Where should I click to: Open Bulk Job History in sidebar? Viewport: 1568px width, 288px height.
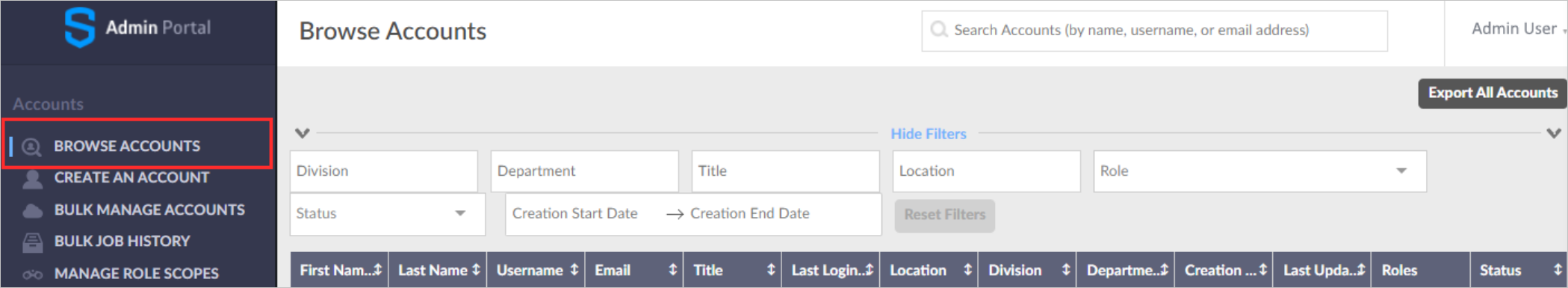tap(123, 242)
